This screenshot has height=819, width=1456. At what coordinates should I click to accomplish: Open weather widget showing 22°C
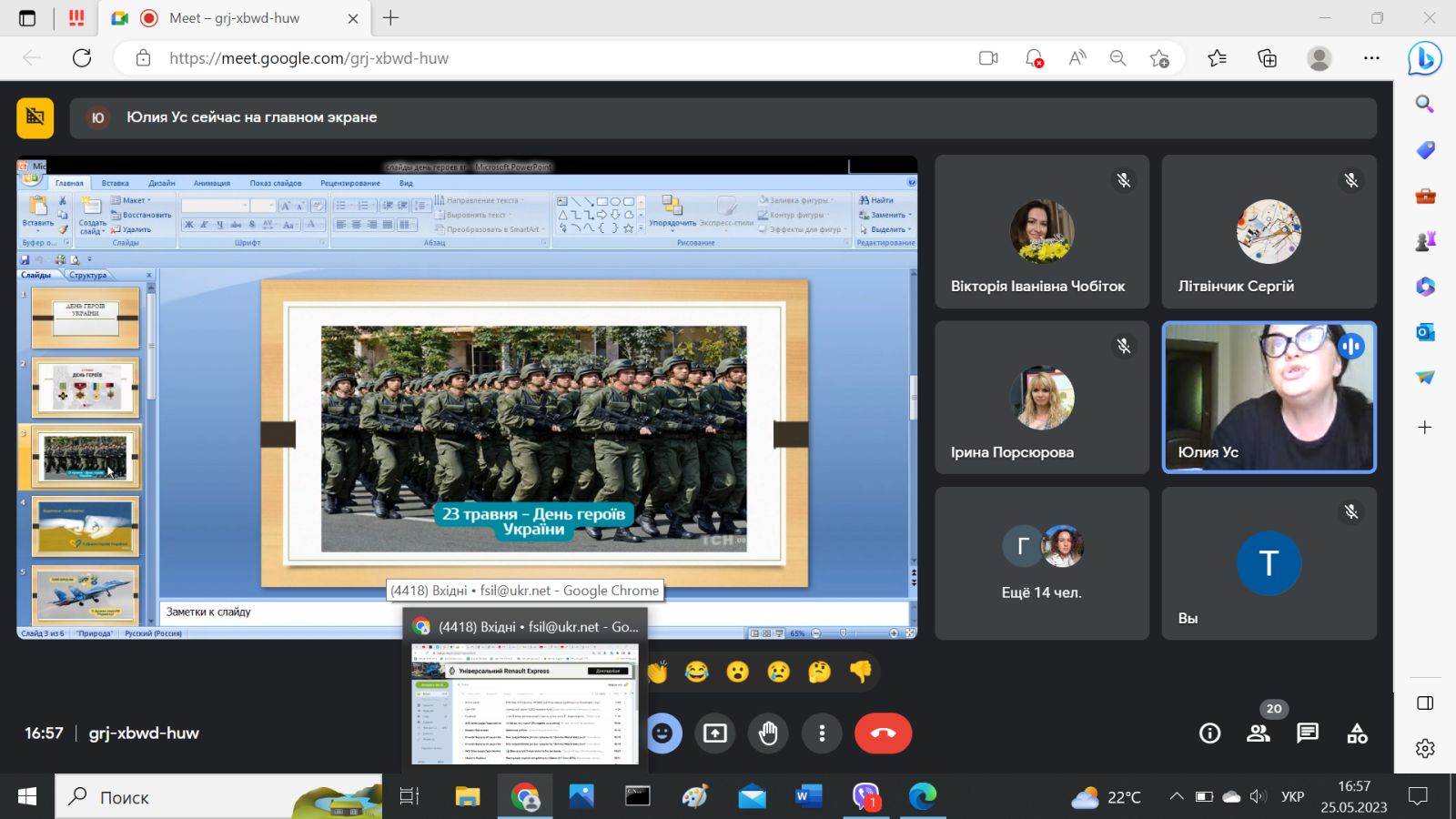coord(1106,798)
